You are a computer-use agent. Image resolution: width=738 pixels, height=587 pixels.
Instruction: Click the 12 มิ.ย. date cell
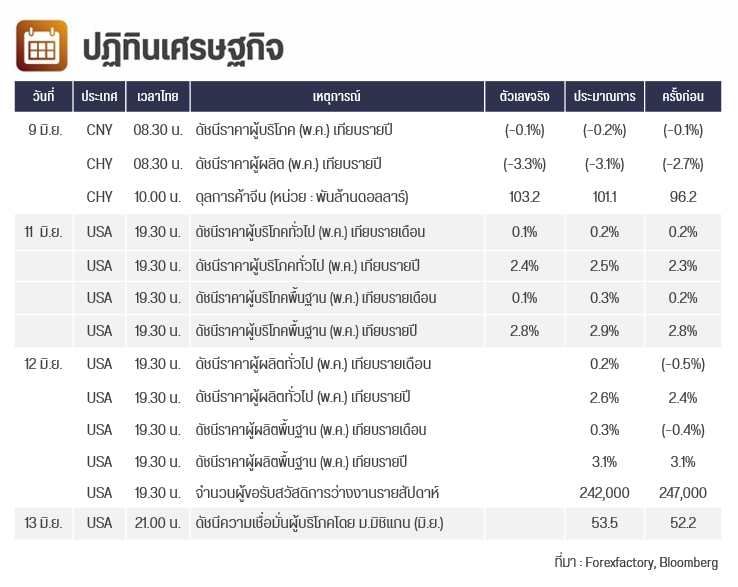(x=43, y=363)
